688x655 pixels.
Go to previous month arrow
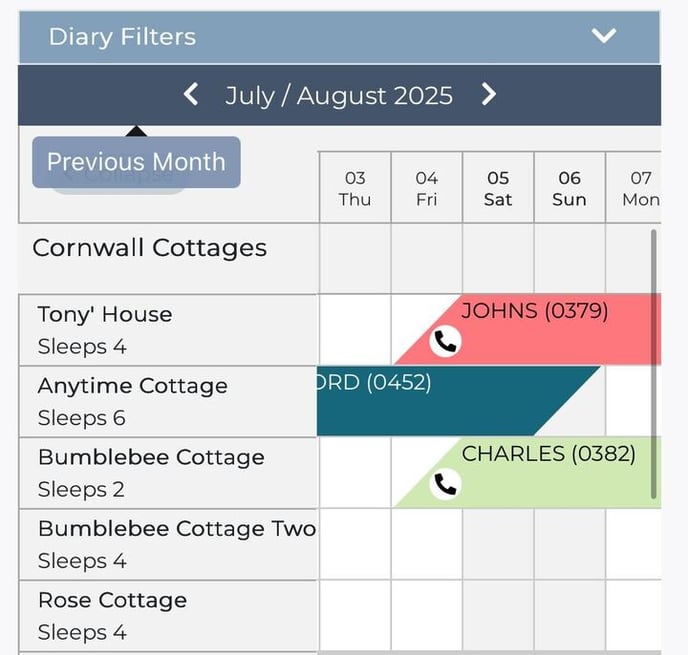tap(191, 95)
